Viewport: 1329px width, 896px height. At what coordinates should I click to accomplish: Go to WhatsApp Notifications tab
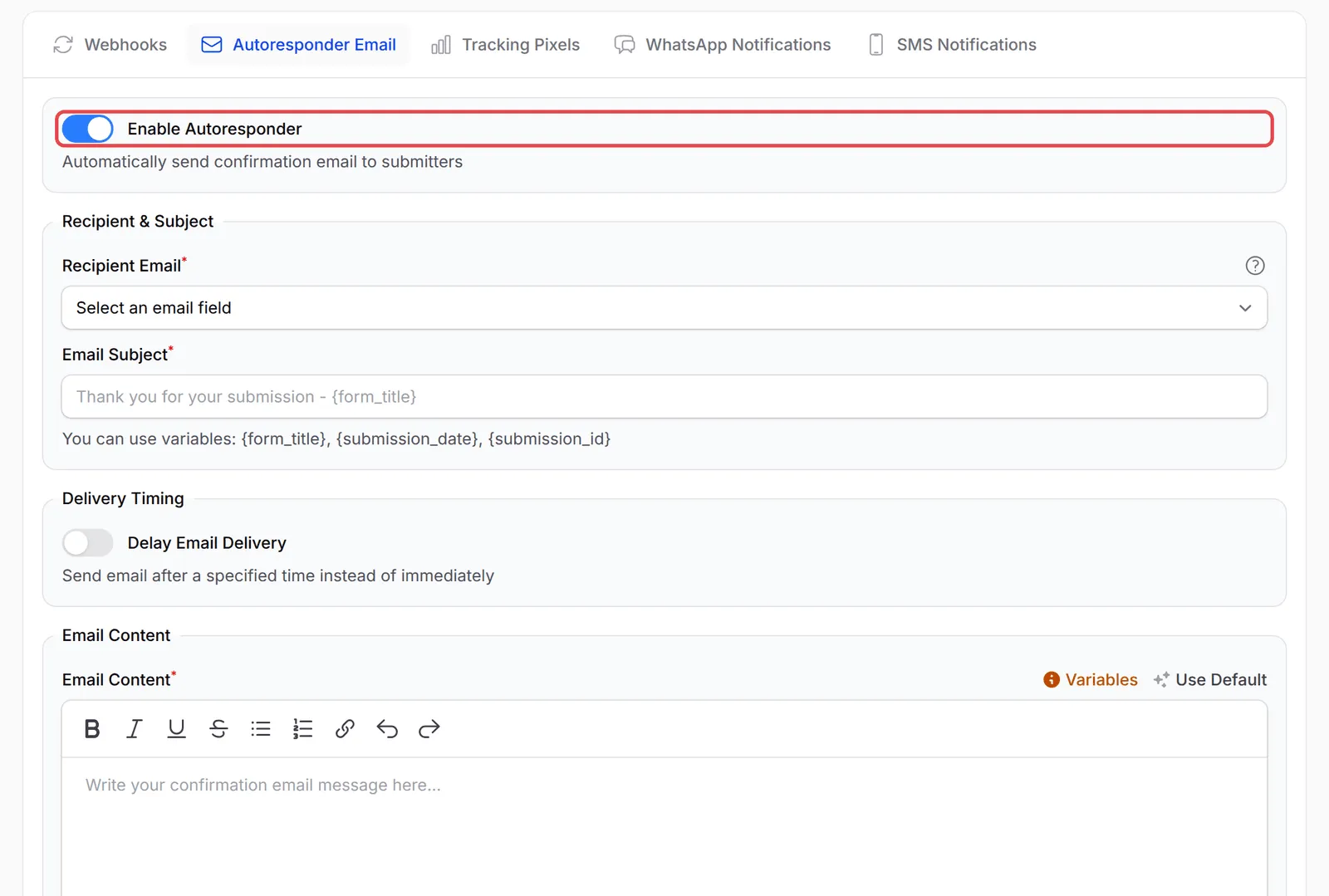click(x=723, y=45)
